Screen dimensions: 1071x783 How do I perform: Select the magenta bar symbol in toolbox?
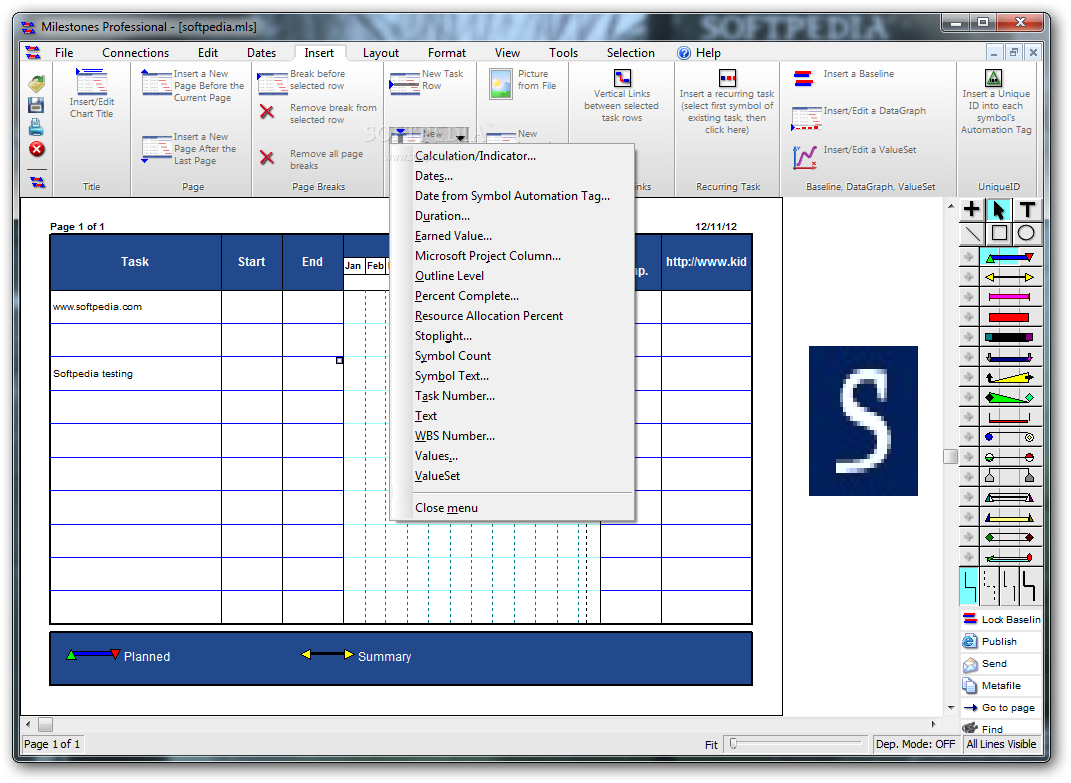click(x=1010, y=297)
